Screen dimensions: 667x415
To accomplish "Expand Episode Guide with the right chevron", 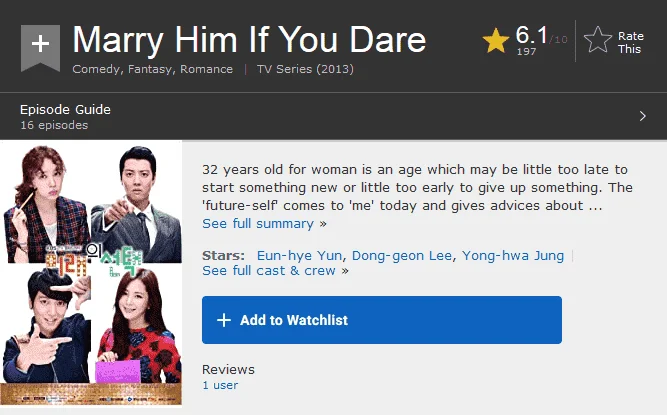I will tap(643, 116).
